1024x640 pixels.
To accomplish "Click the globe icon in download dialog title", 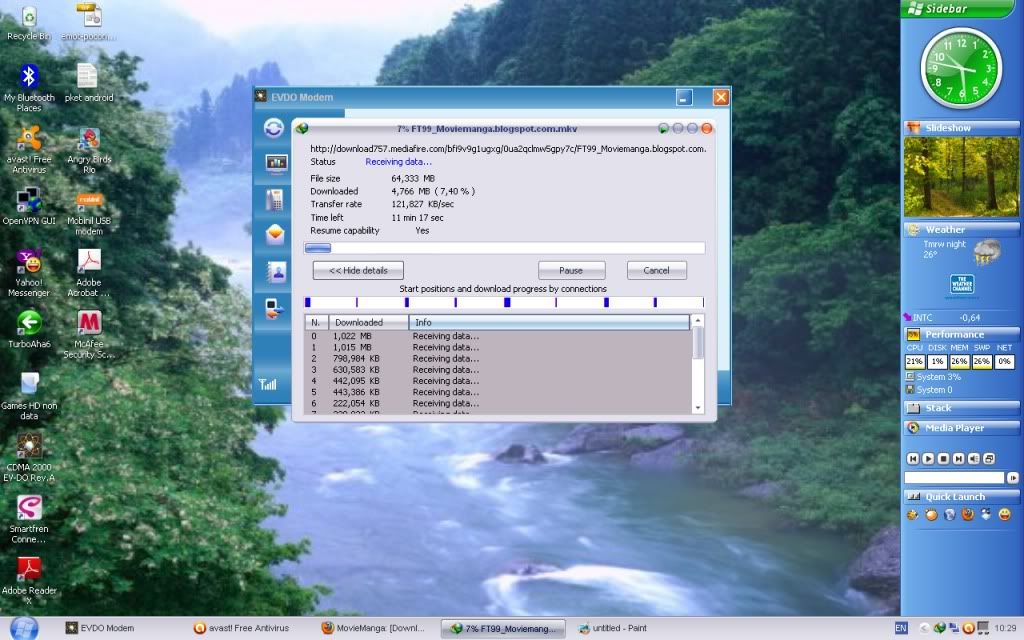I will tap(302, 129).
